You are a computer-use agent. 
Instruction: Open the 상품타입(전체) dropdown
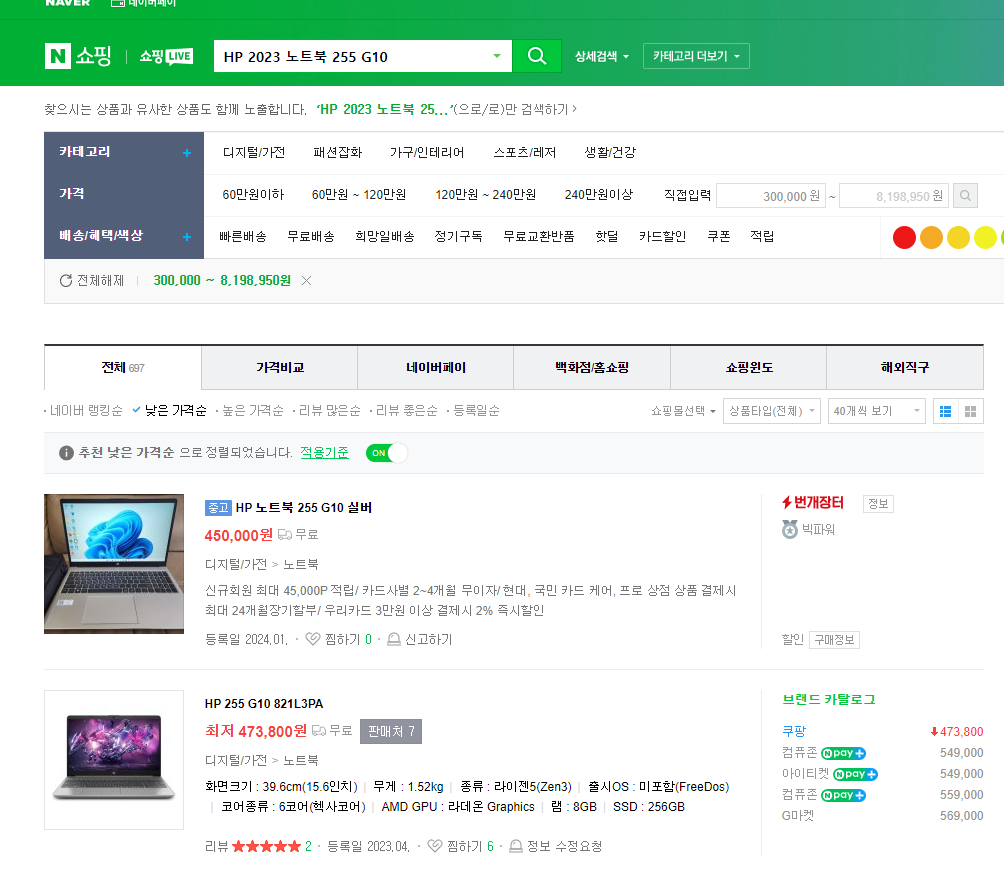pos(771,411)
